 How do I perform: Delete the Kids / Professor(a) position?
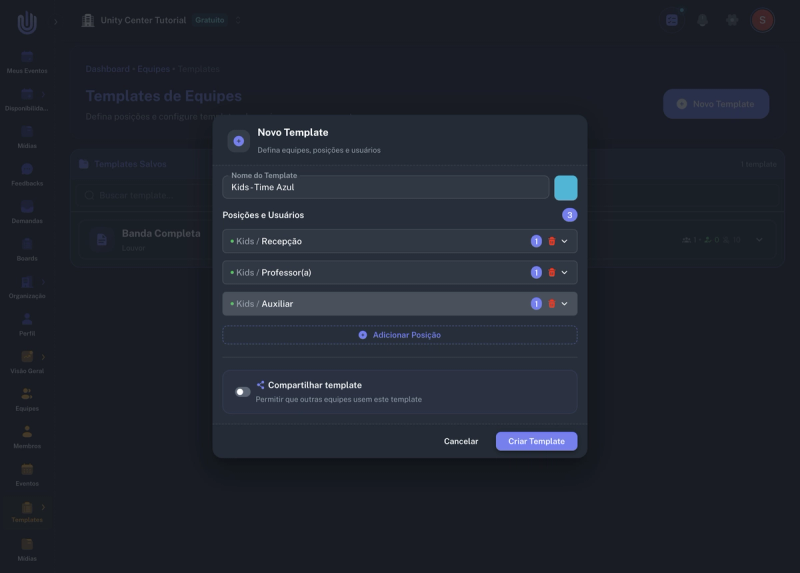552,272
